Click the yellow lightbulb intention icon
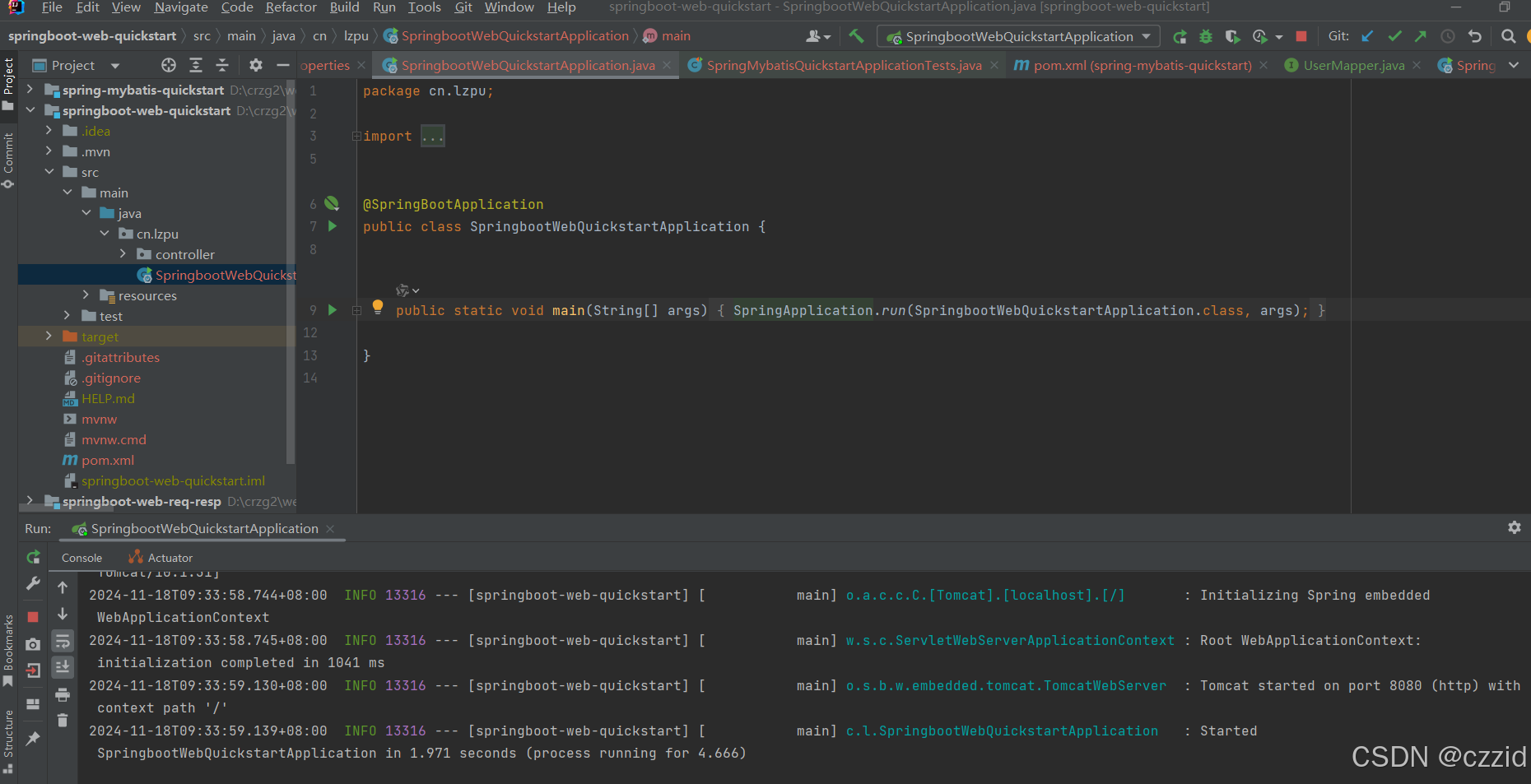1531x784 pixels. [378, 307]
